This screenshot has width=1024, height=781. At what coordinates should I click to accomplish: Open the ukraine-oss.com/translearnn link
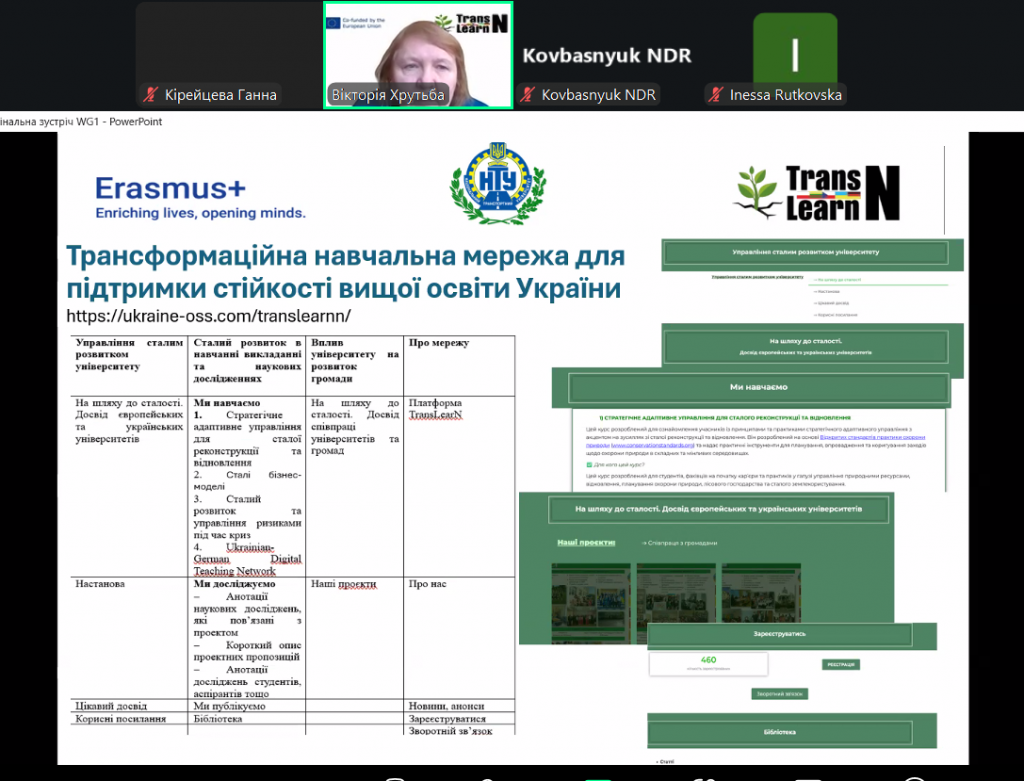208,316
